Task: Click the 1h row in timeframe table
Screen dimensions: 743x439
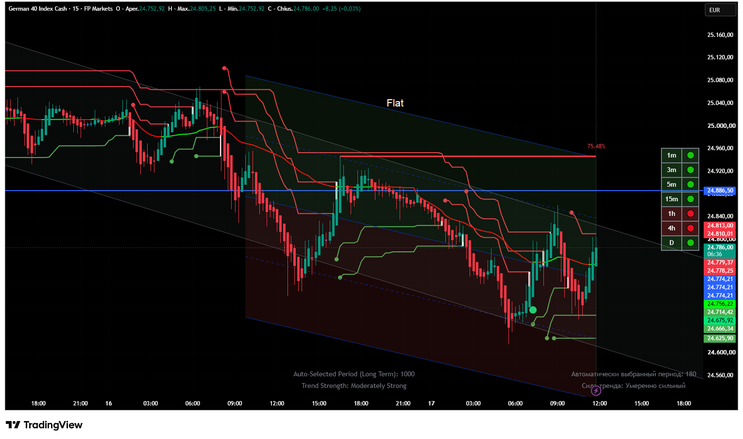Action: click(680, 214)
